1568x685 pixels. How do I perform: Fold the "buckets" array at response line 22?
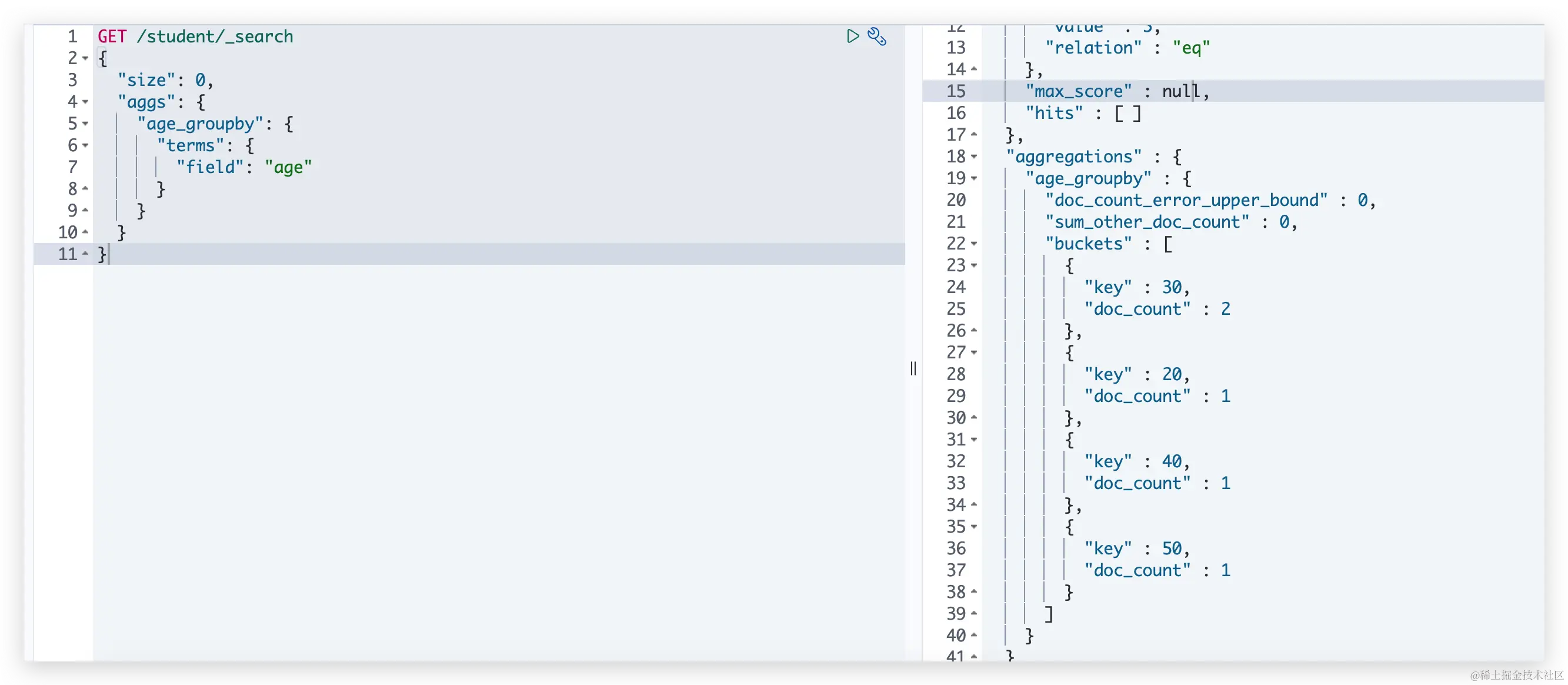tap(974, 244)
